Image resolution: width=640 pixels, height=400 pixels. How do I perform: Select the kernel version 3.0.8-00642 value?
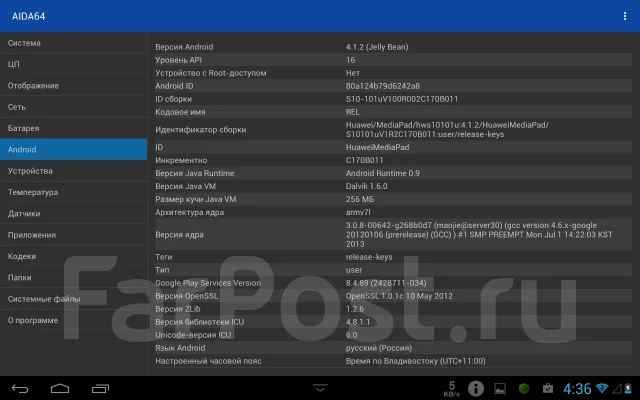point(479,235)
